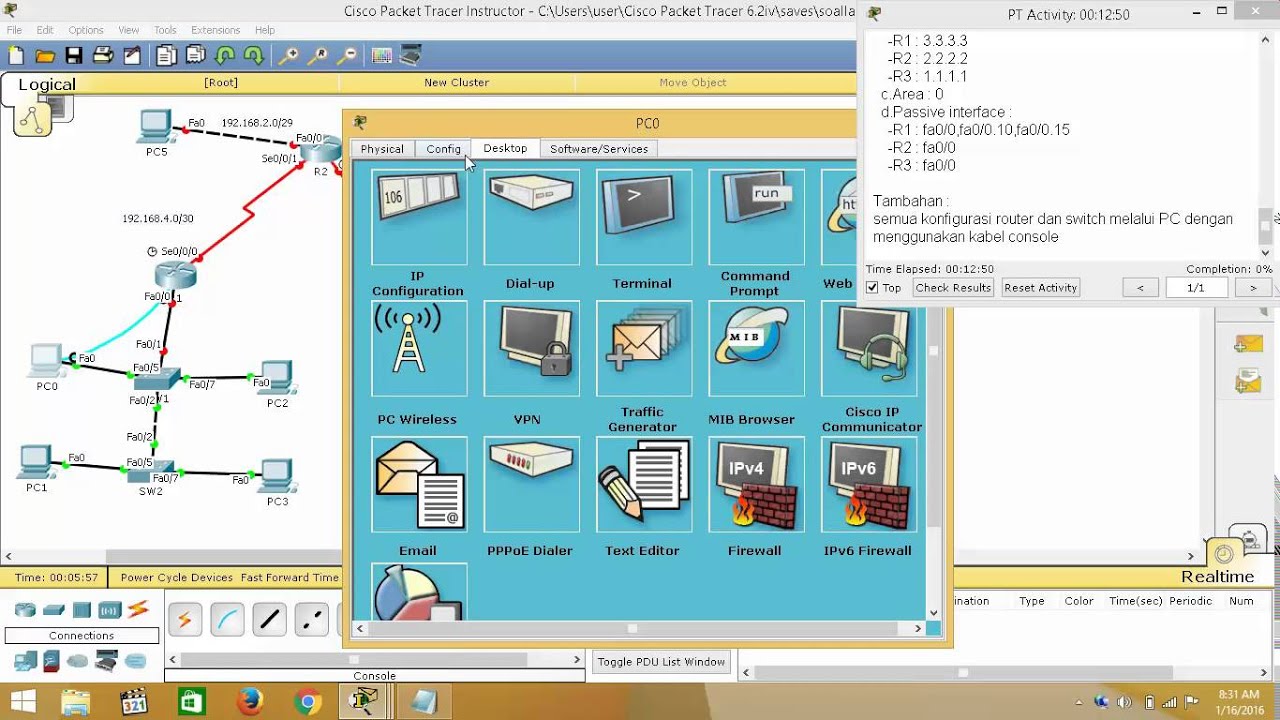Click Fast Forward Time button
The height and width of the screenshot is (720, 1280).
click(289, 577)
